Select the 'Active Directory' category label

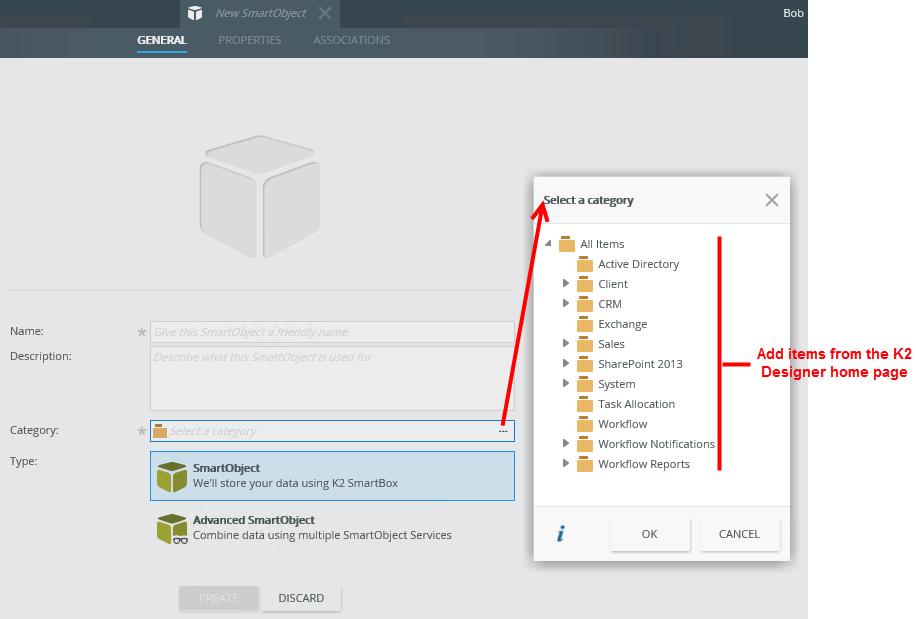point(639,264)
